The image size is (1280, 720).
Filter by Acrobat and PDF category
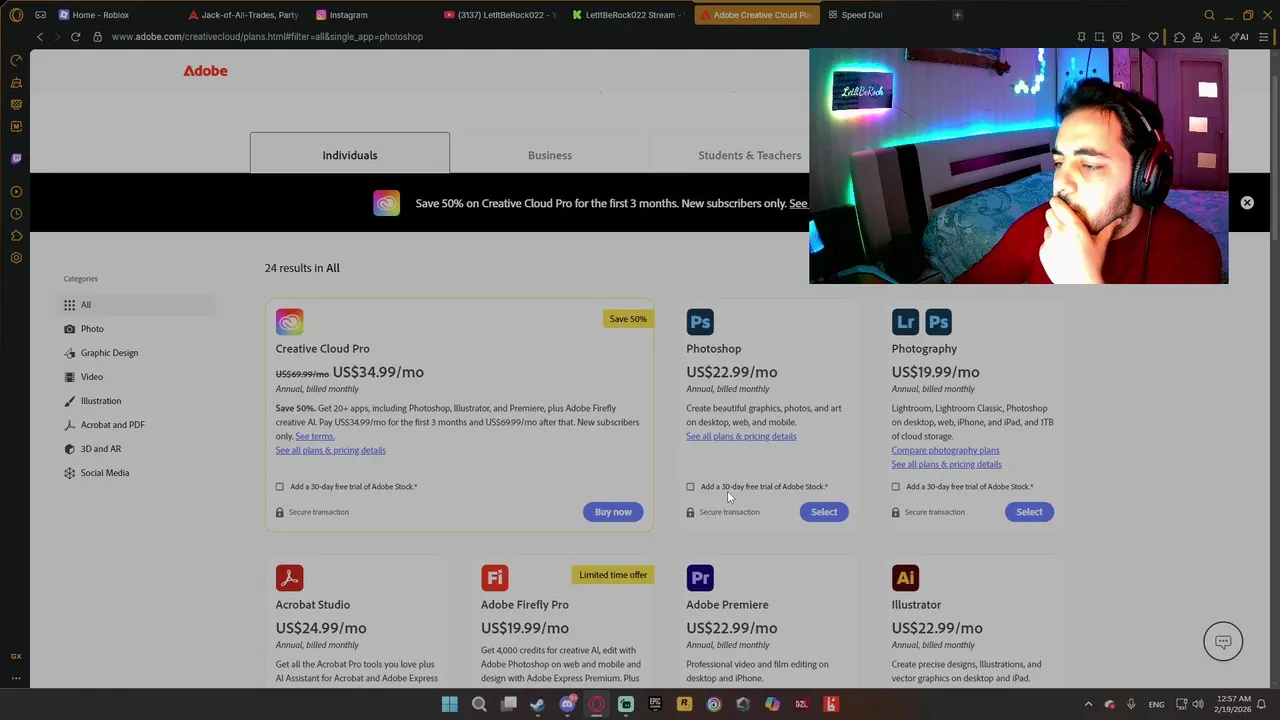coord(136,425)
